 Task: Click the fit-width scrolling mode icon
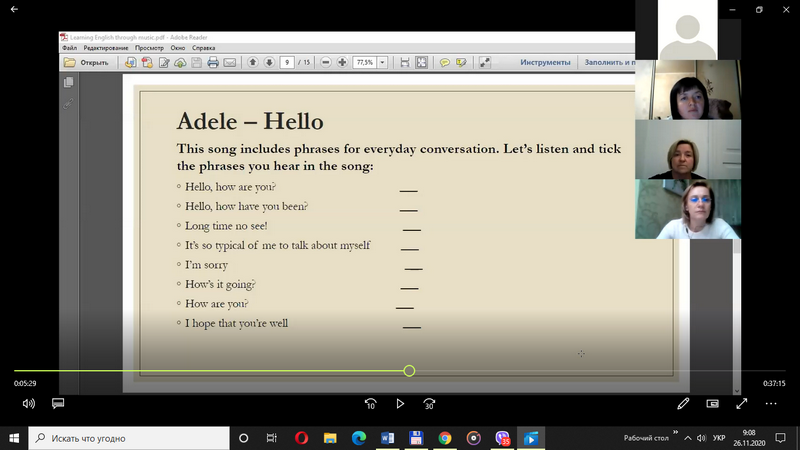405,62
